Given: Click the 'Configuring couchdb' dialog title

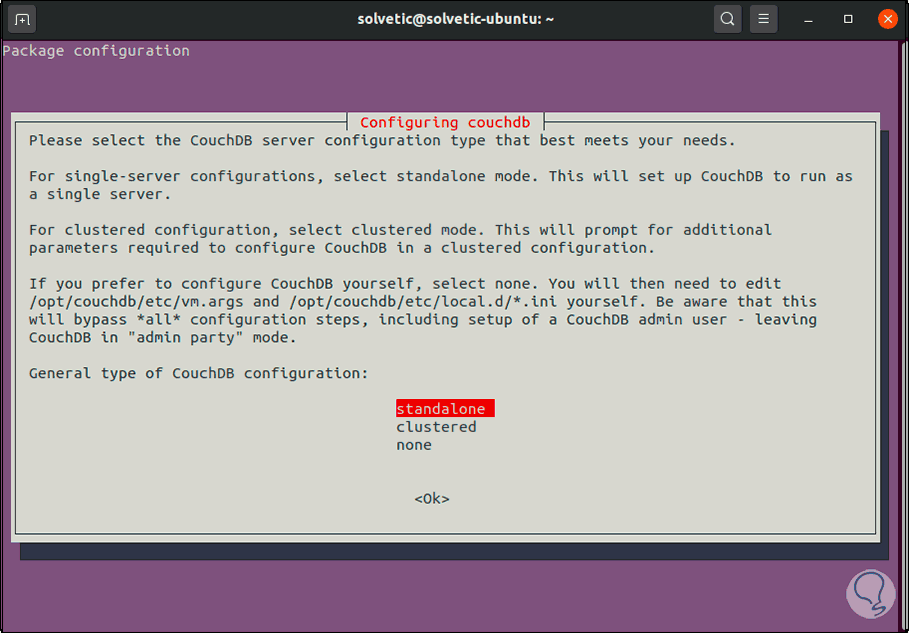Looking at the screenshot, I should pyautogui.click(x=445, y=122).
